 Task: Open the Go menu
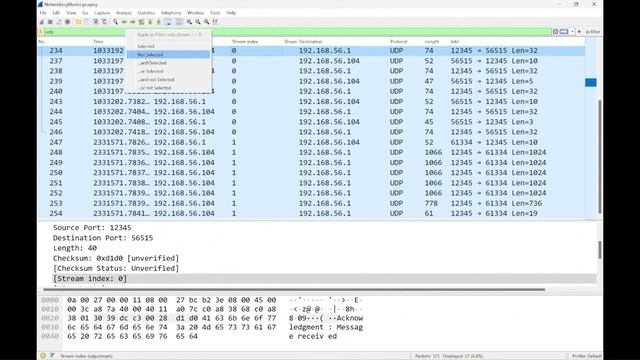(x=85, y=13)
